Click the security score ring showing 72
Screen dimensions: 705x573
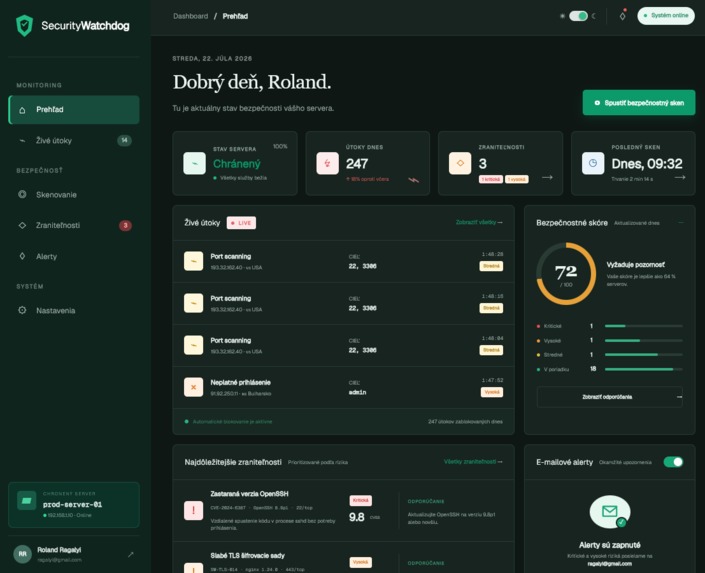(x=566, y=273)
